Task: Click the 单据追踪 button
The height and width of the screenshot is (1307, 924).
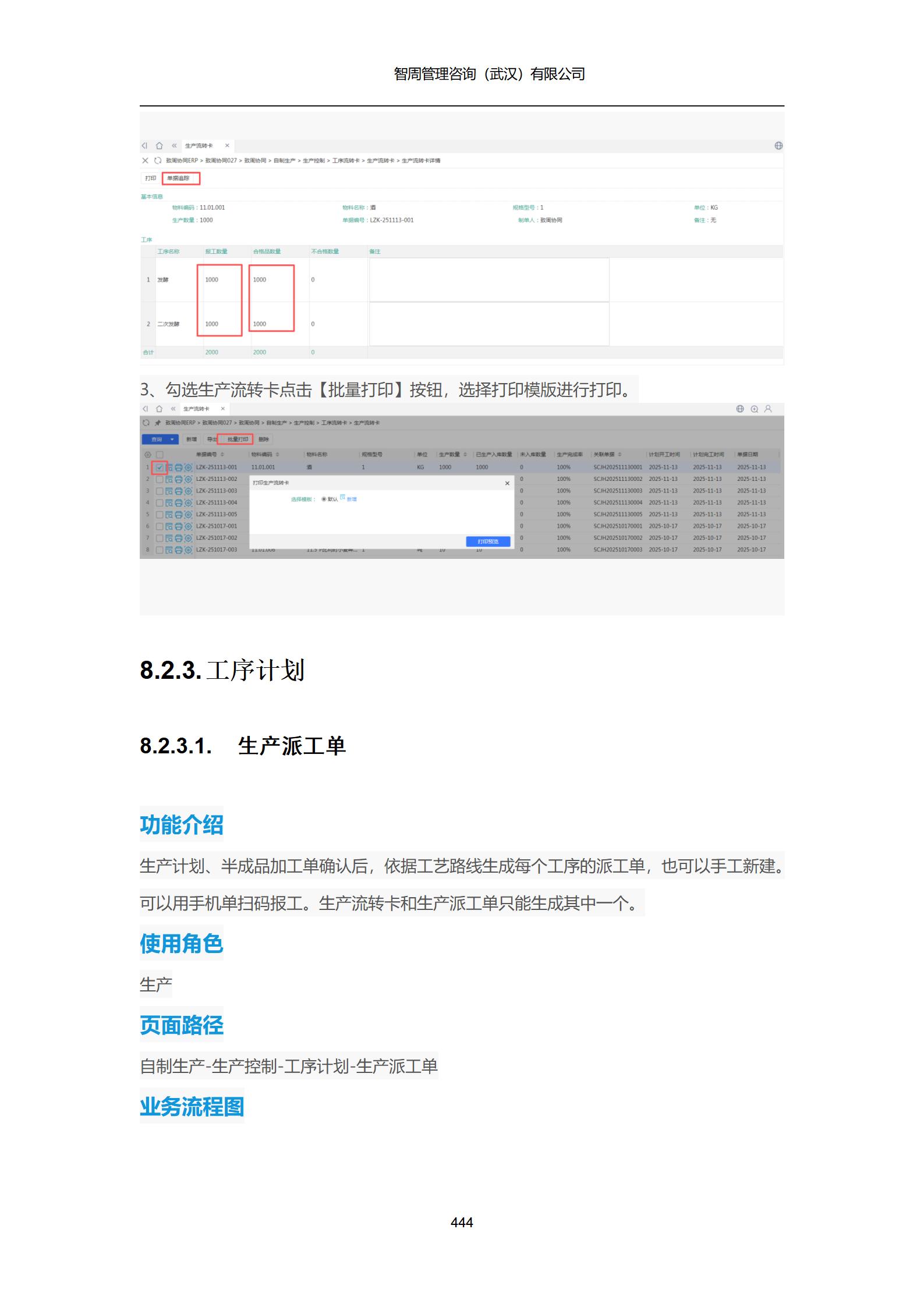Action: [x=181, y=178]
